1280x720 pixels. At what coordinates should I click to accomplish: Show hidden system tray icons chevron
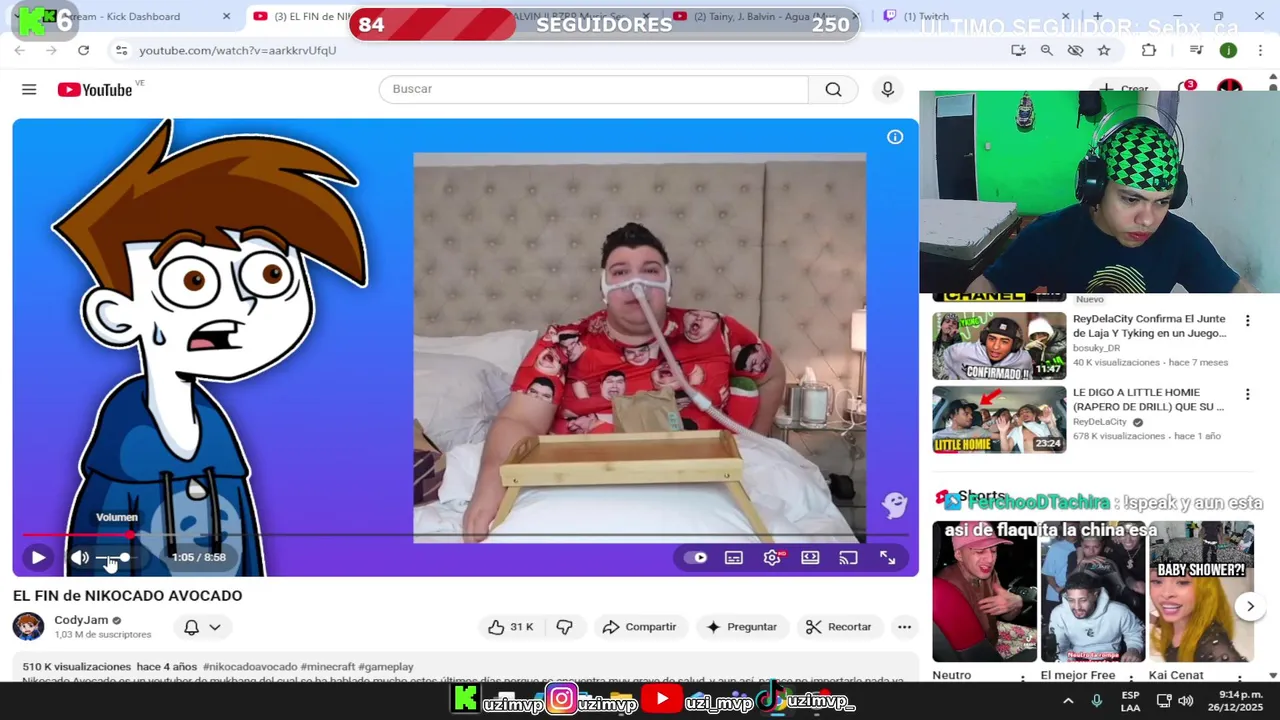(1068, 701)
